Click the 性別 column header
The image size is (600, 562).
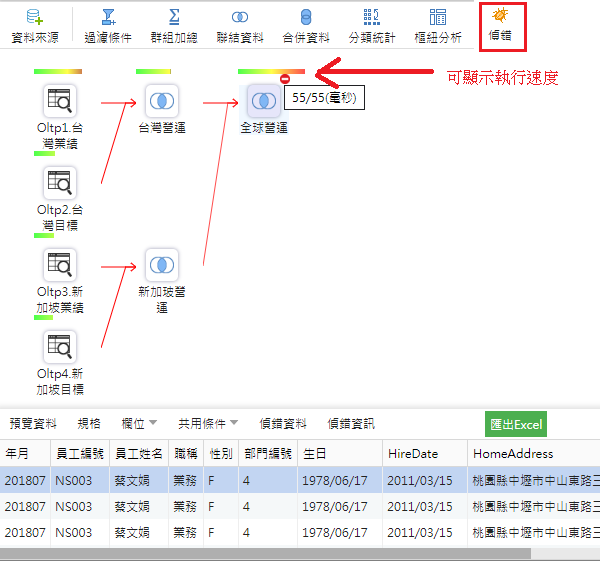tap(221, 453)
